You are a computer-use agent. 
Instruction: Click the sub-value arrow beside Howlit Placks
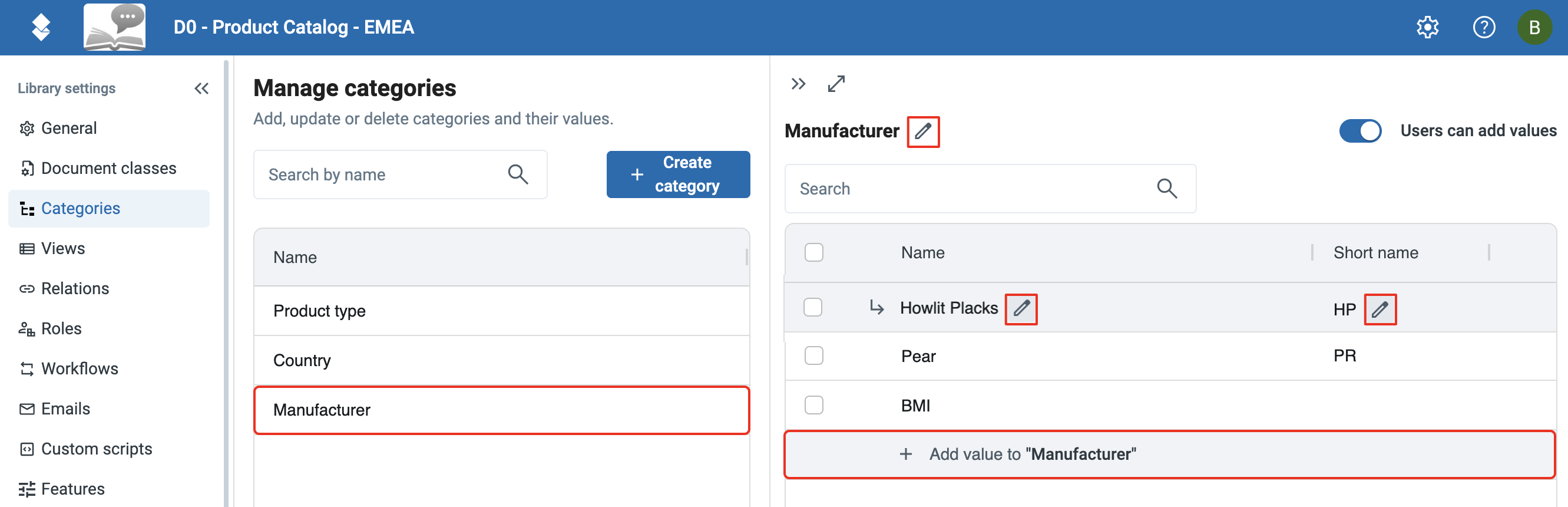point(876,307)
